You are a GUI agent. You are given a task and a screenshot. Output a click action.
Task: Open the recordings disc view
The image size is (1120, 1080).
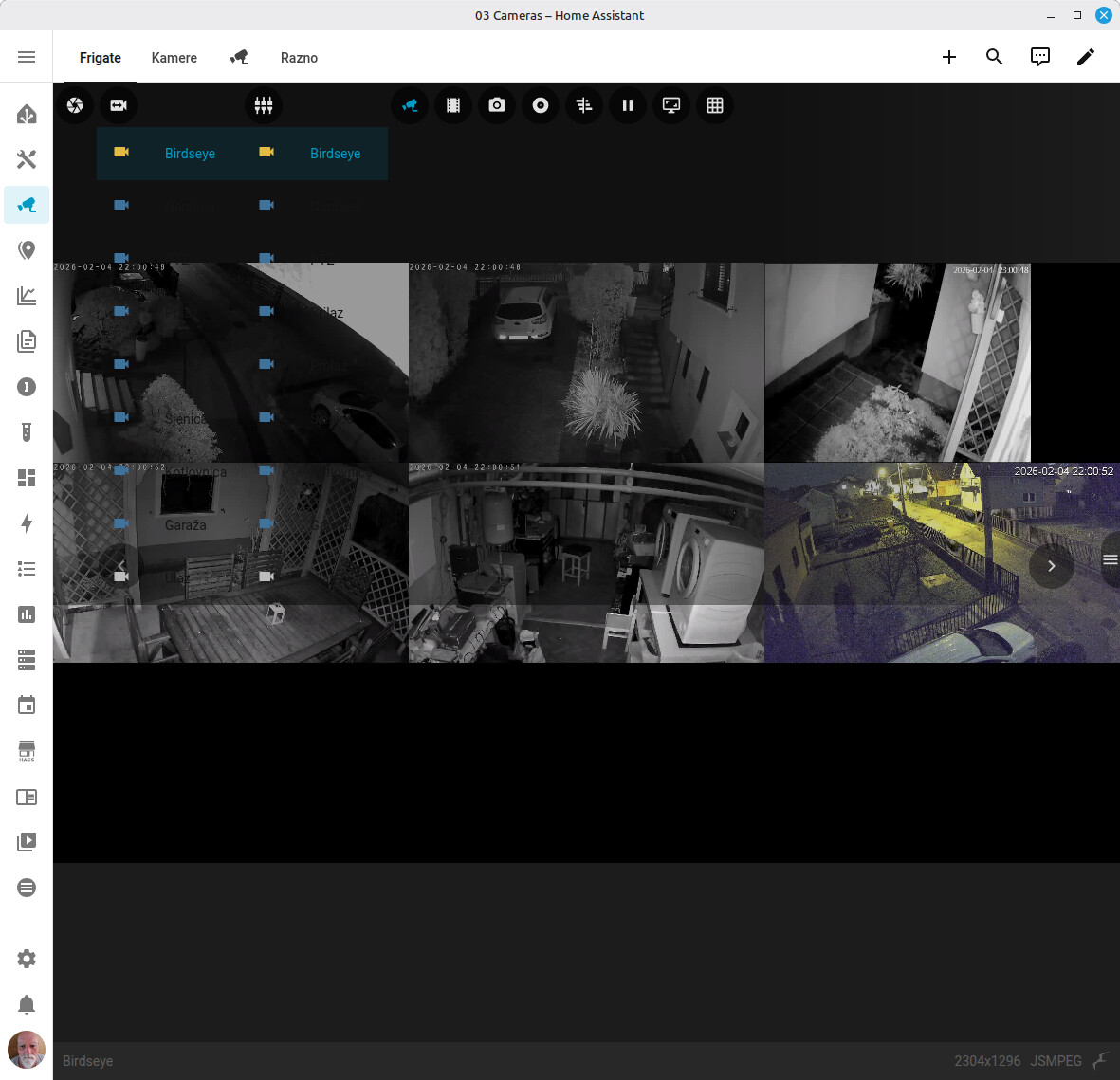tap(541, 105)
